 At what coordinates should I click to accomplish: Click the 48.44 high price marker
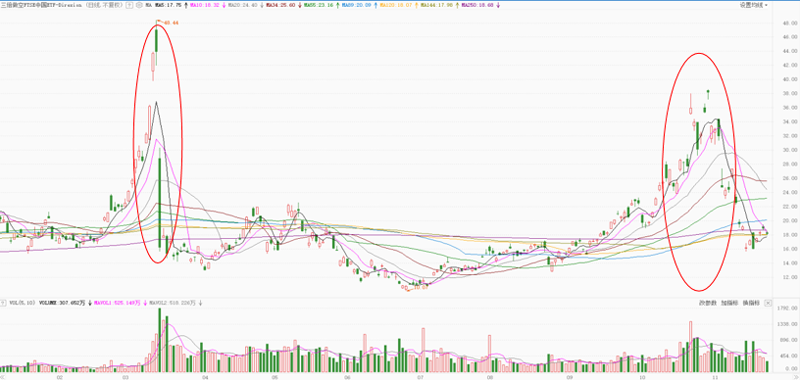coord(170,23)
